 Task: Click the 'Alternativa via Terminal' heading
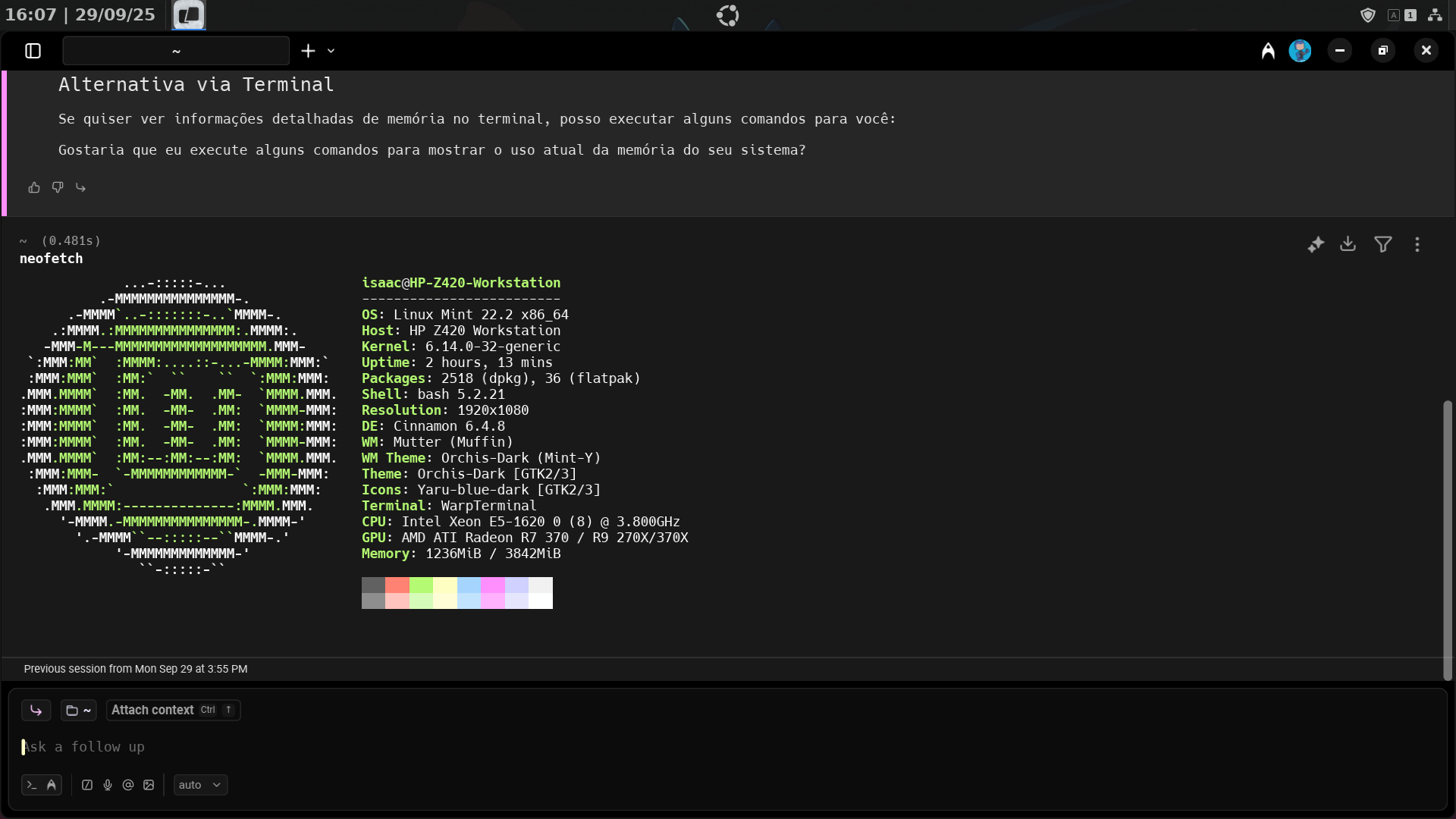tap(196, 84)
